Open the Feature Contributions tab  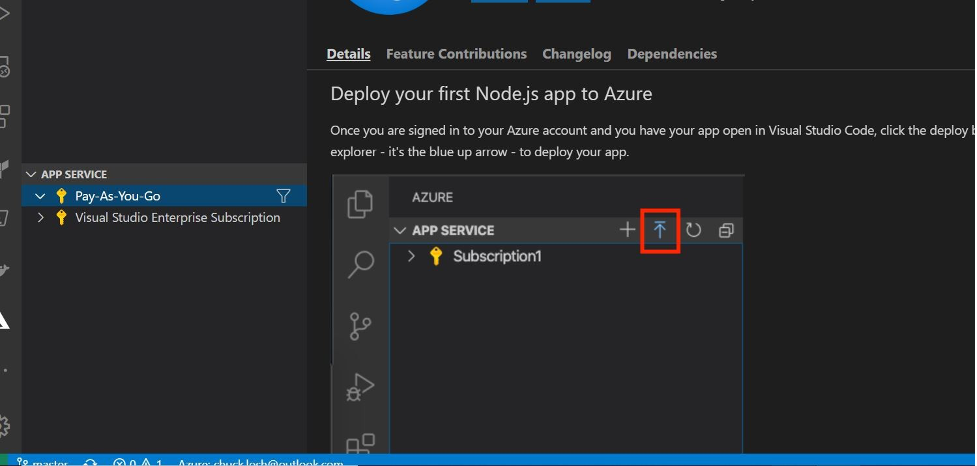tap(456, 54)
